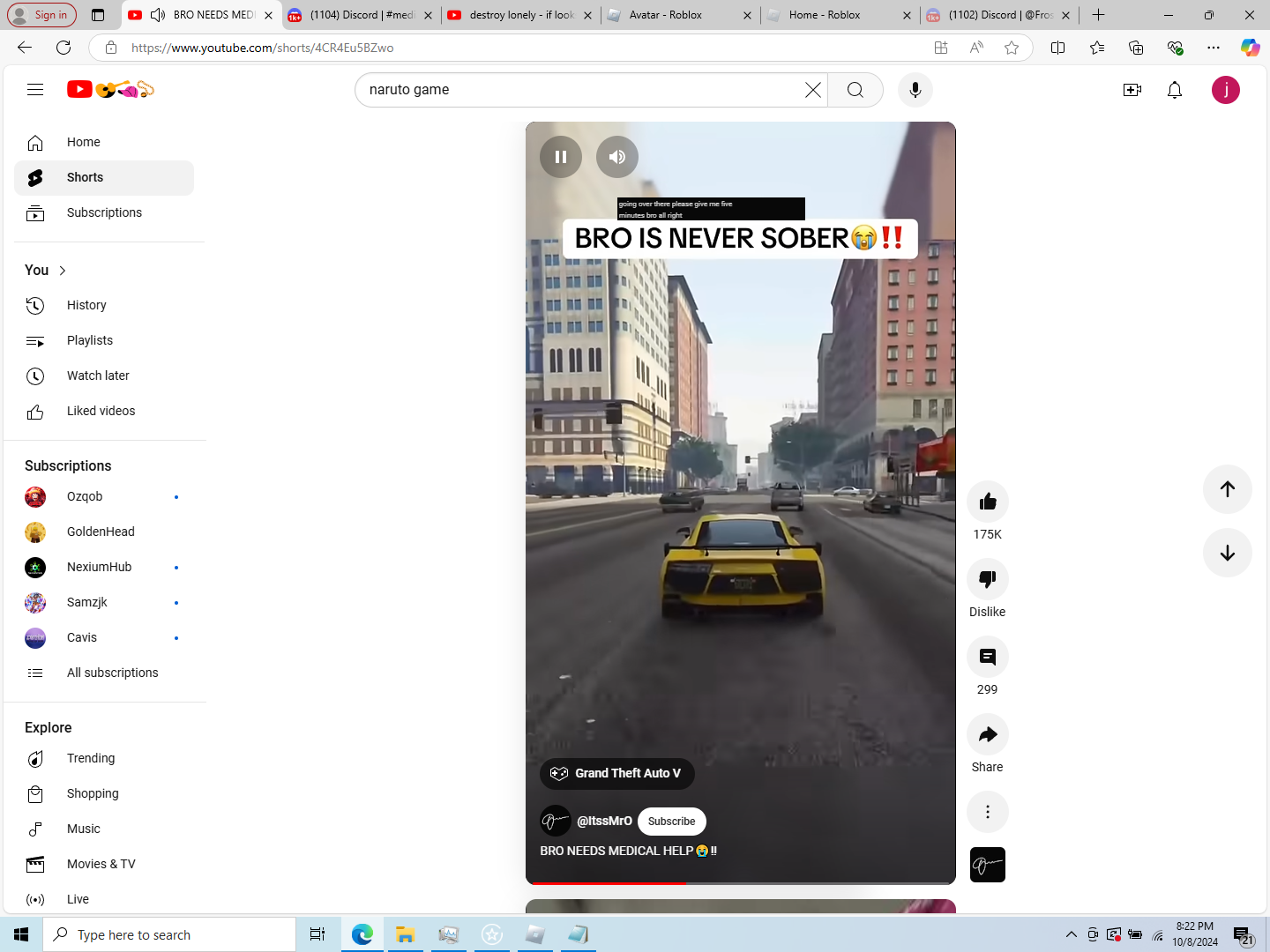Screen dimensions: 1270x952
Task: Open Ozqob channel subscription
Action: (x=104, y=496)
